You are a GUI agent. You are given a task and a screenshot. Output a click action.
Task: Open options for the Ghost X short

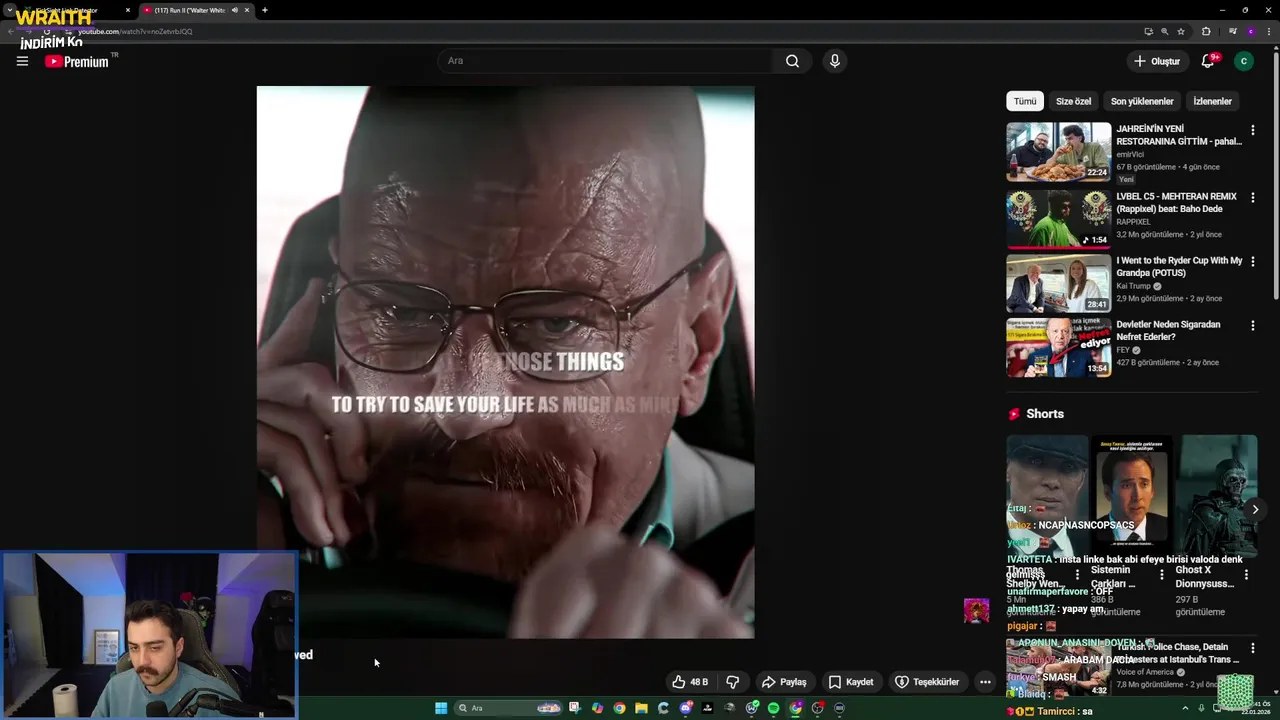1246,575
